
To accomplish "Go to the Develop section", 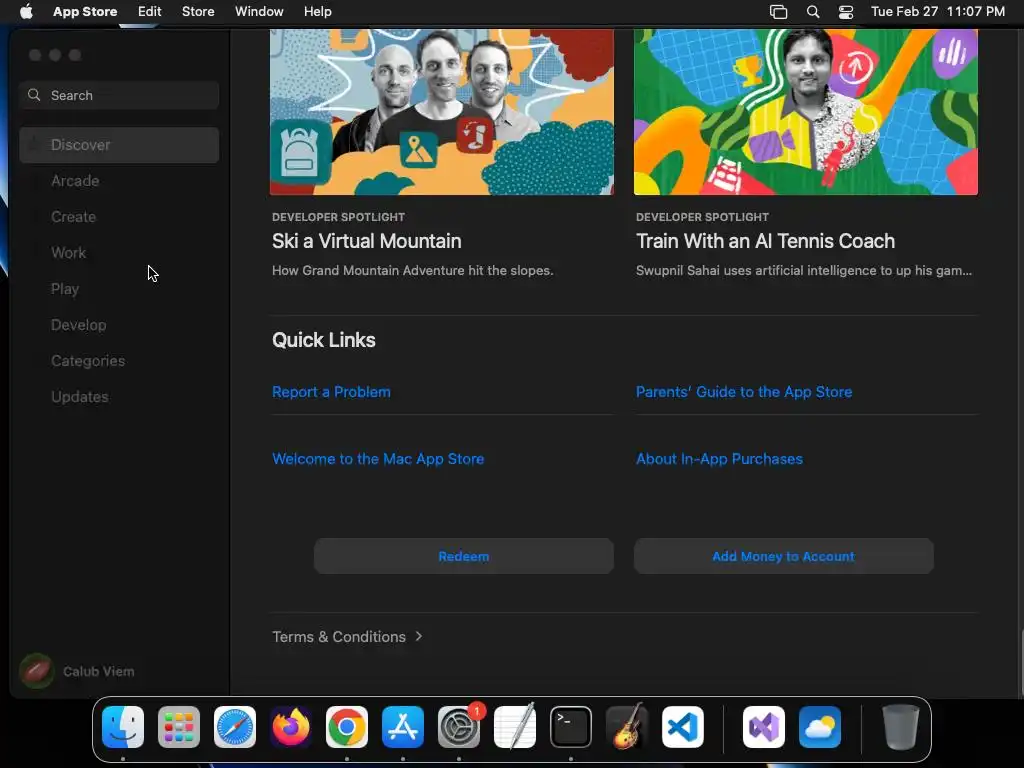I will 119,325.
